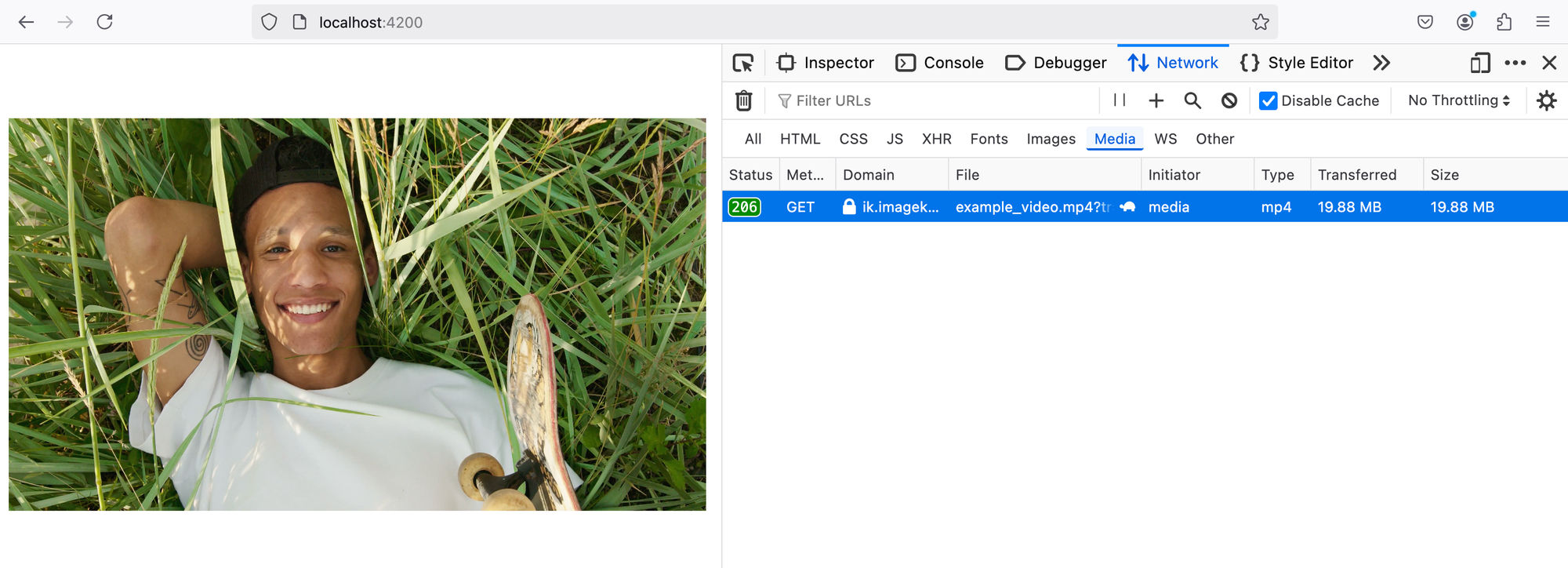Open the devtools three-dots options menu
The height and width of the screenshot is (568, 1568).
coord(1515,63)
